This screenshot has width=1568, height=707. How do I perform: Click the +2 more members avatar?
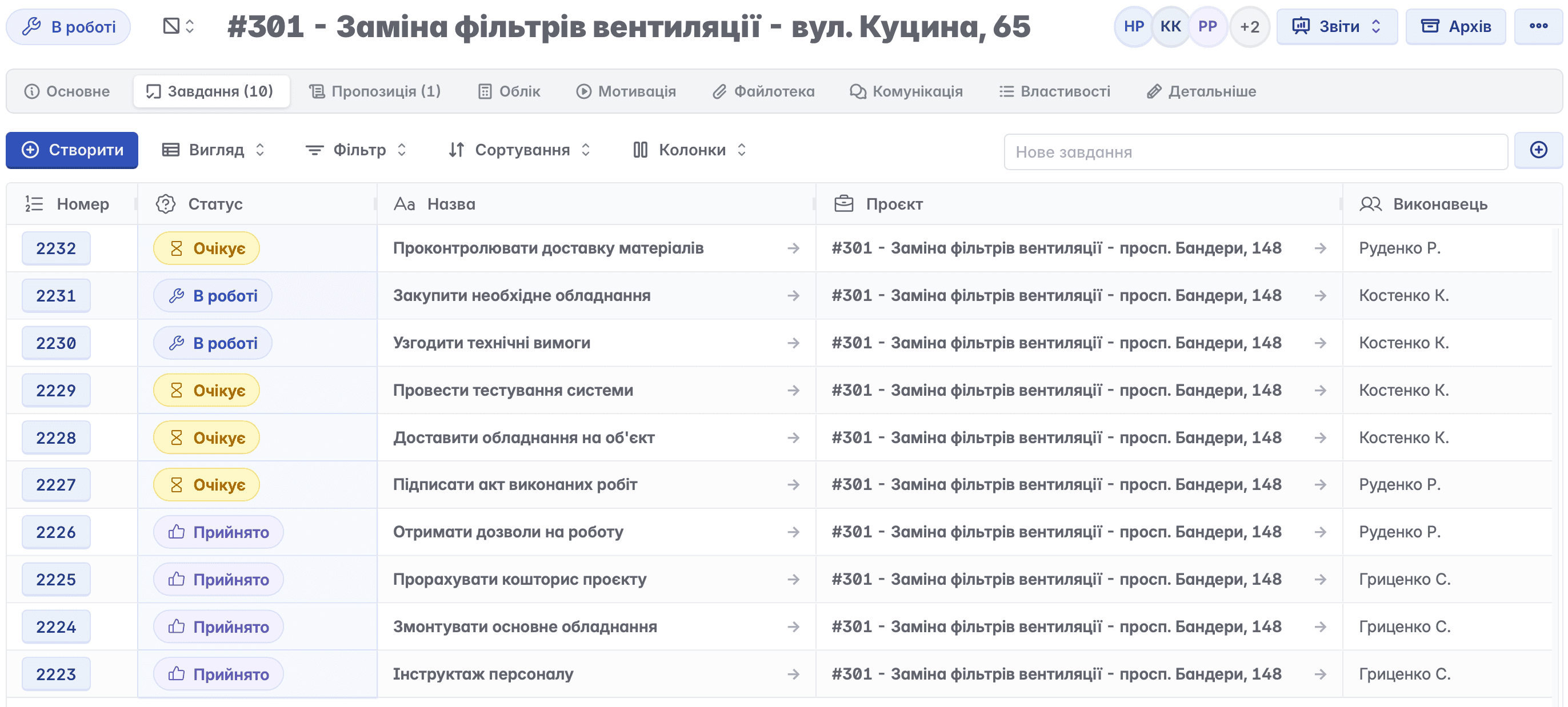1249,27
